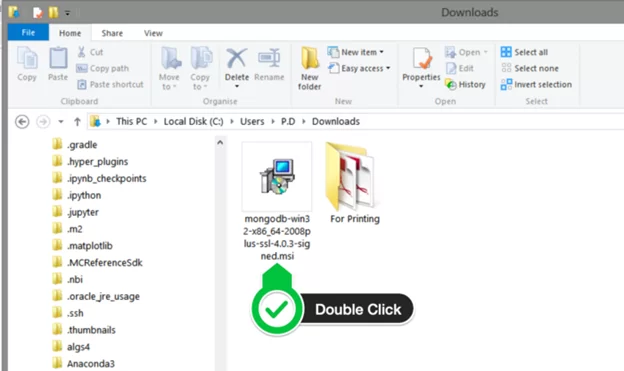
Task: Select the For Printing folder
Action: point(354,183)
